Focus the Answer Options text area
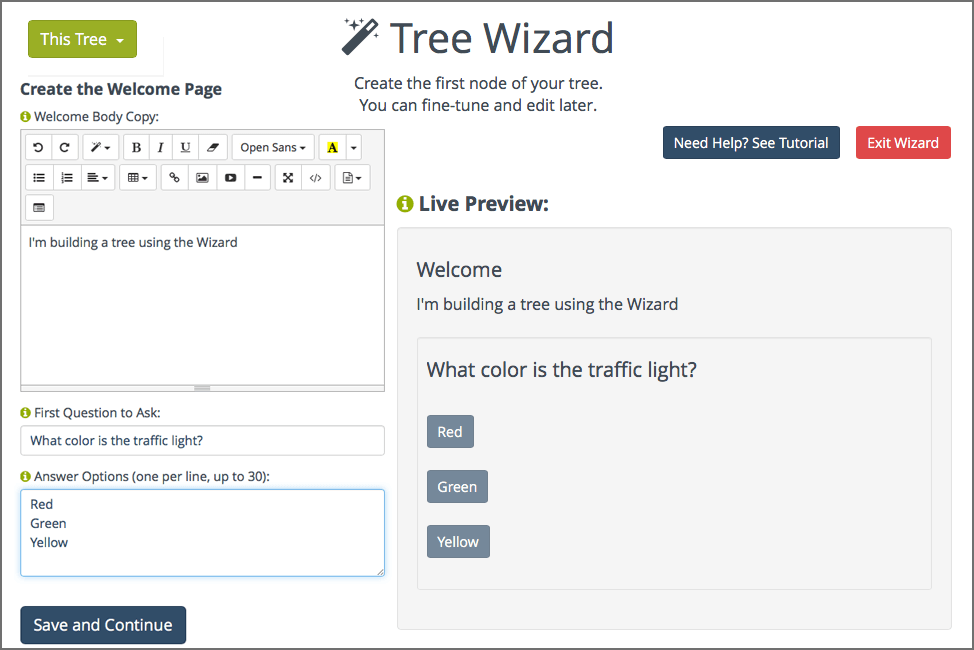This screenshot has width=974, height=650. point(203,533)
